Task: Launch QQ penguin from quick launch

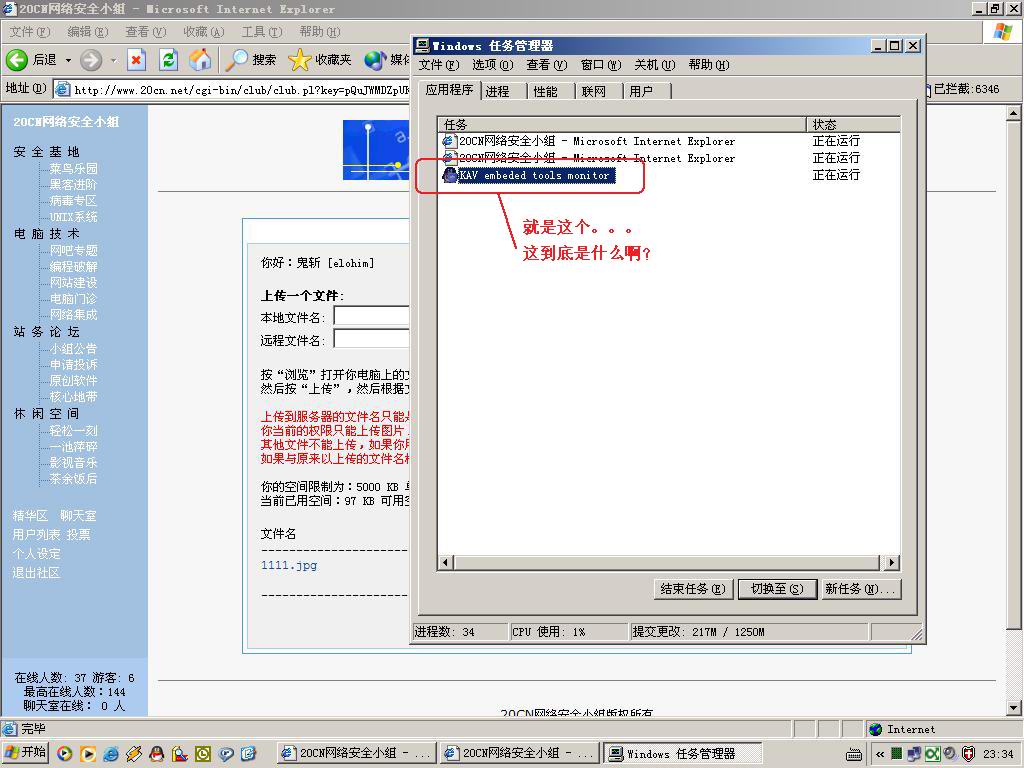Action: [157, 754]
